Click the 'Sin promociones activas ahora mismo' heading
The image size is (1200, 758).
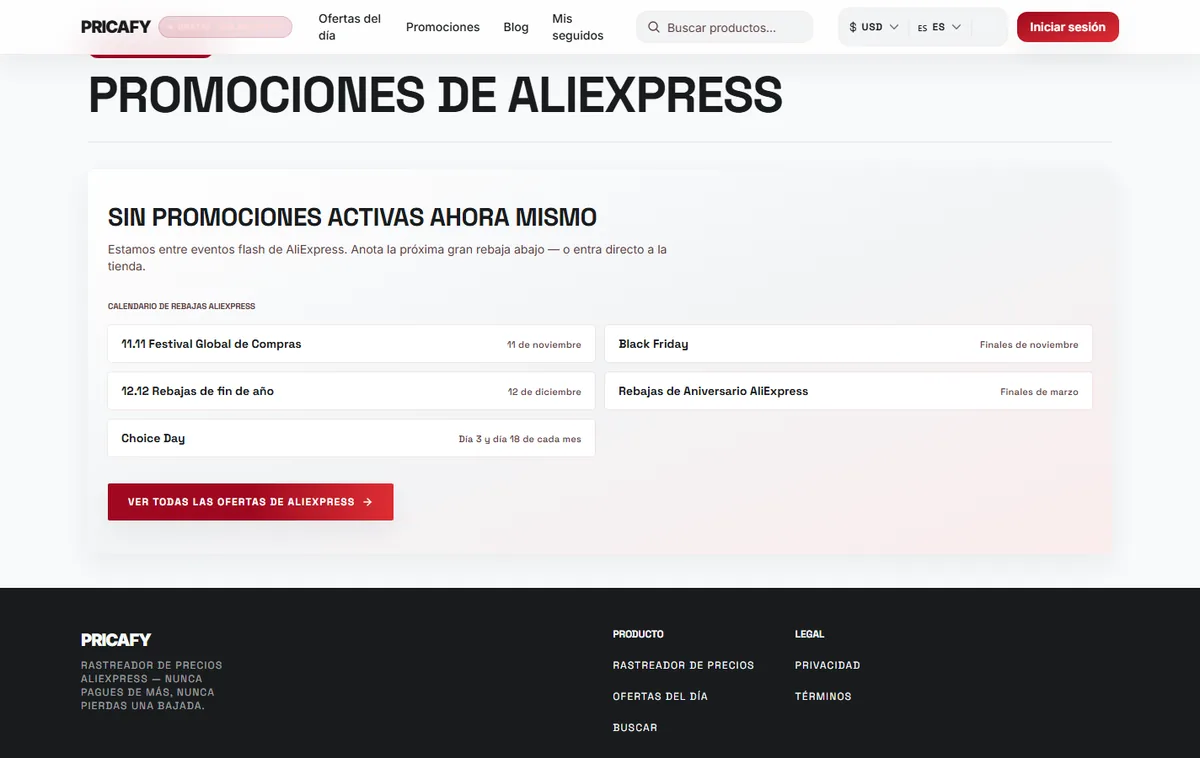pyautogui.click(x=352, y=217)
